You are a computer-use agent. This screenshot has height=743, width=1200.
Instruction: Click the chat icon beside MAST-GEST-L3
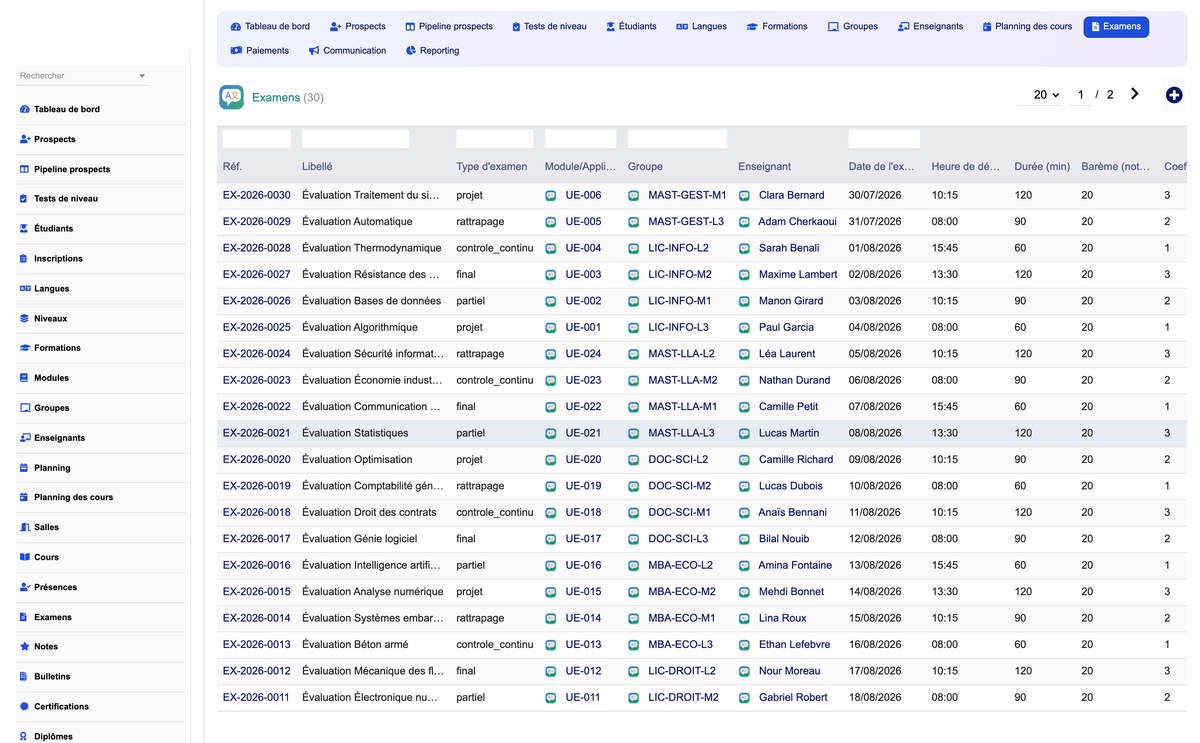click(x=634, y=222)
